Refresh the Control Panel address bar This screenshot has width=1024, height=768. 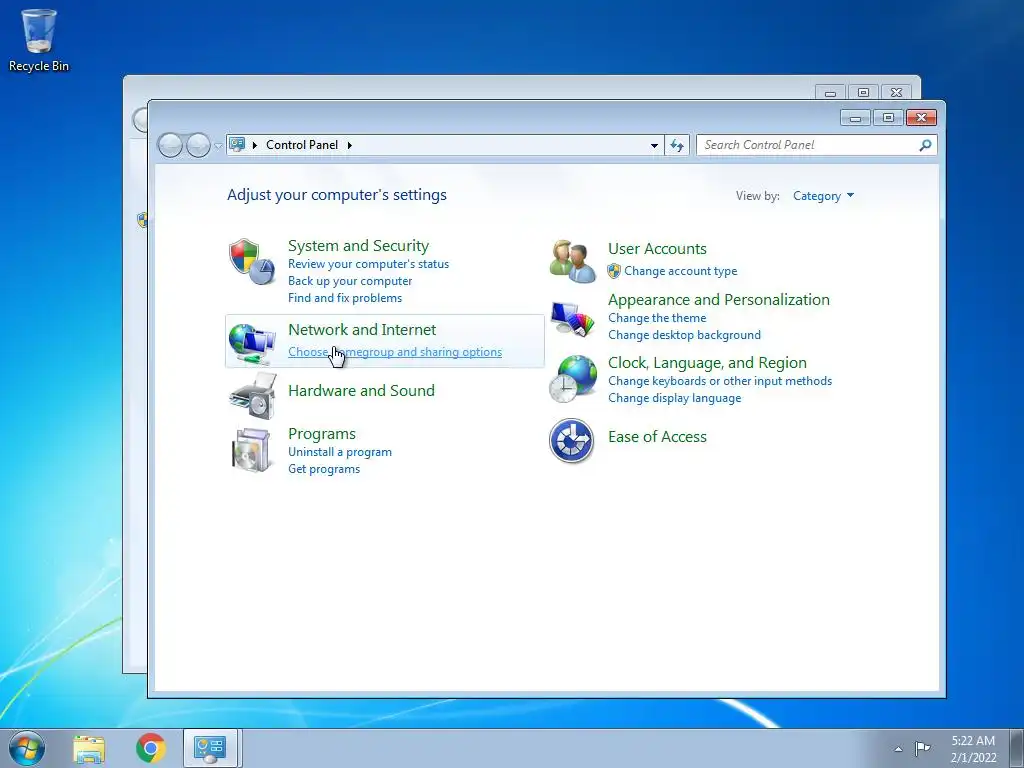point(677,145)
